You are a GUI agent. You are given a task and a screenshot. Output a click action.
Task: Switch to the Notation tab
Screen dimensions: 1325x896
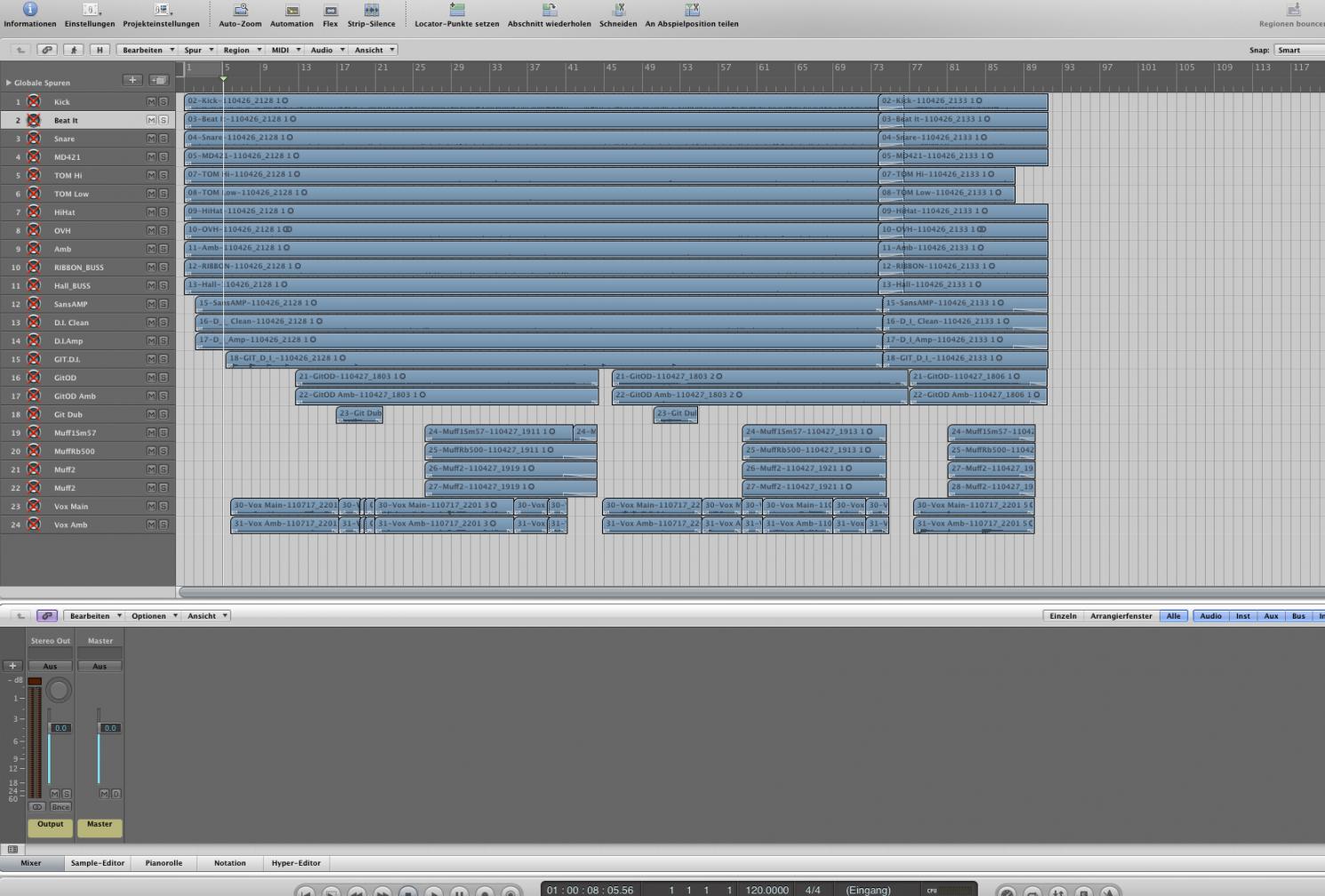(229, 862)
